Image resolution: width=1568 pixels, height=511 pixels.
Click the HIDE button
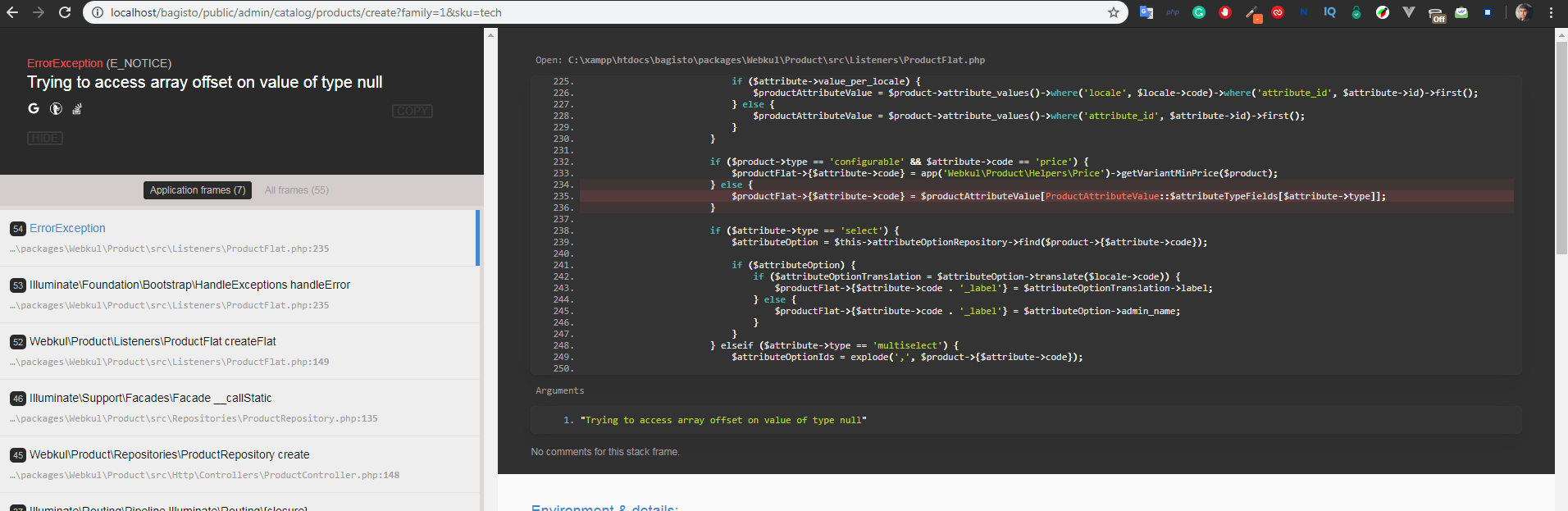pyautogui.click(x=45, y=138)
